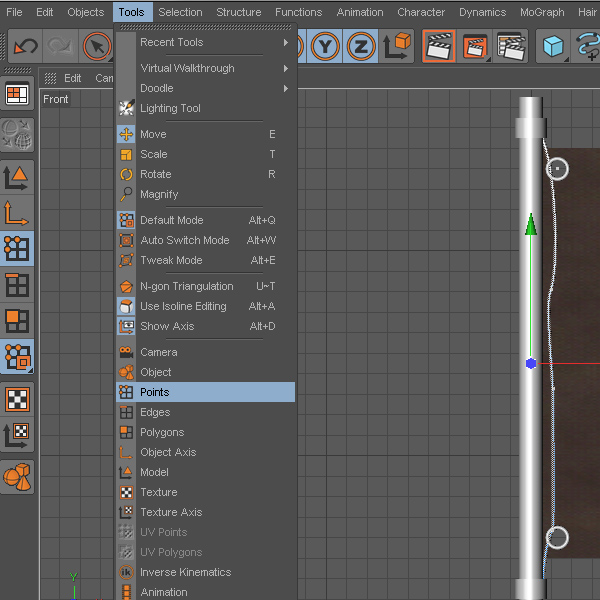Choose Object Axis in Tools menu
This screenshot has height=600, width=600.
pos(205,452)
